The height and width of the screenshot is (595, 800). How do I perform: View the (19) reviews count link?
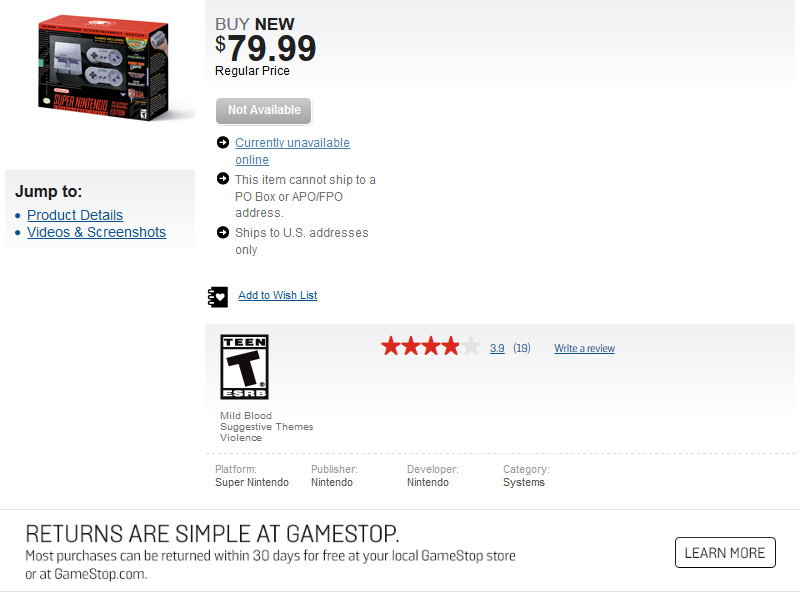click(522, 349)
